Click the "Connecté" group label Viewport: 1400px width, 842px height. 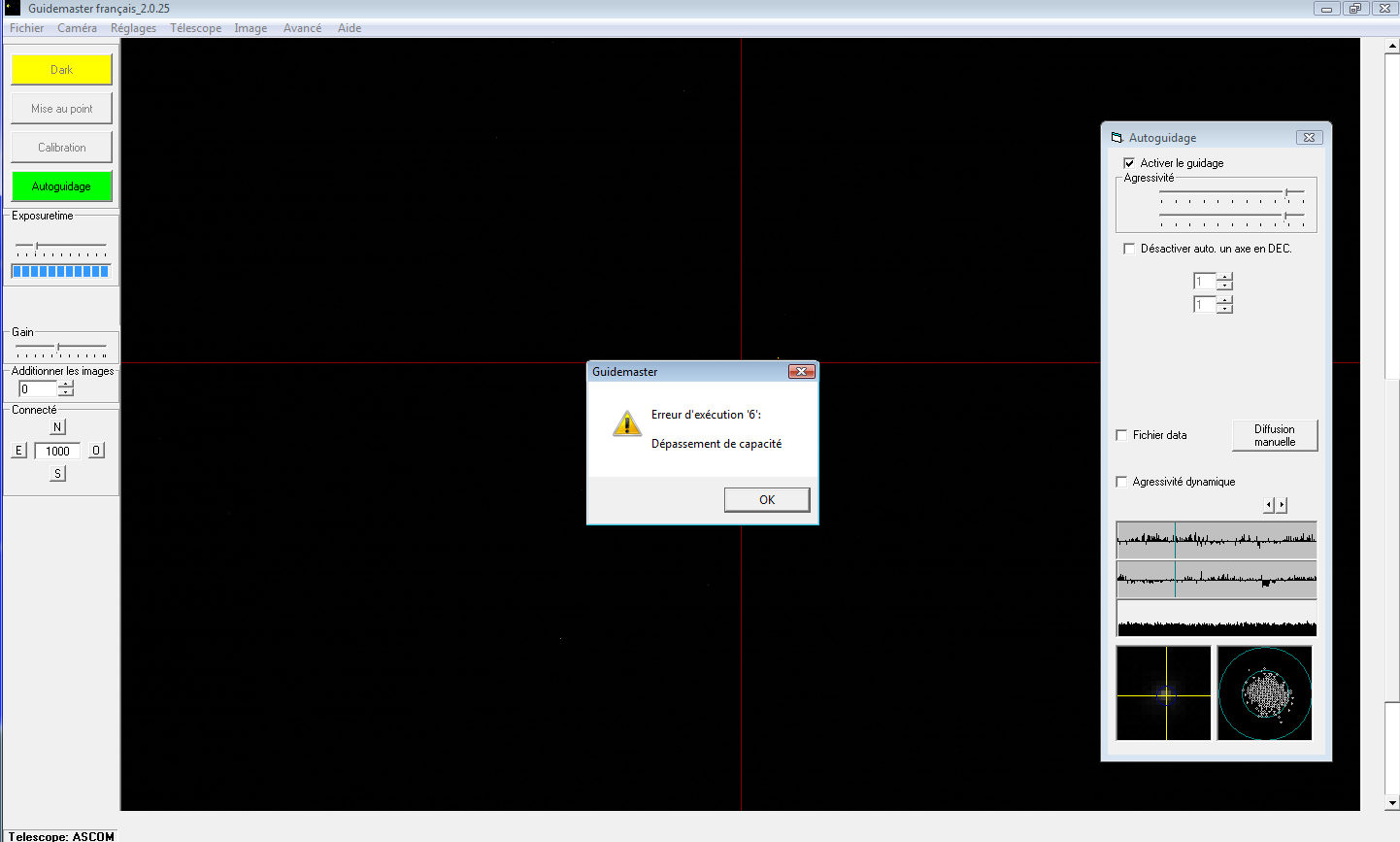point(34,410)
